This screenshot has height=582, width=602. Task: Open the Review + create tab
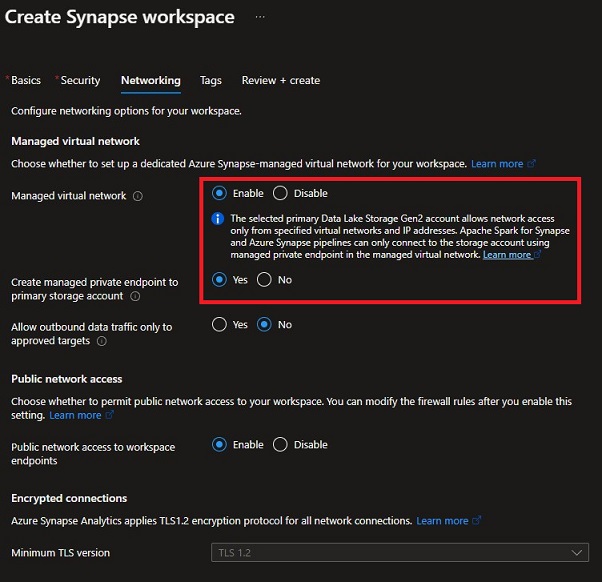click(x=280, y=80)
